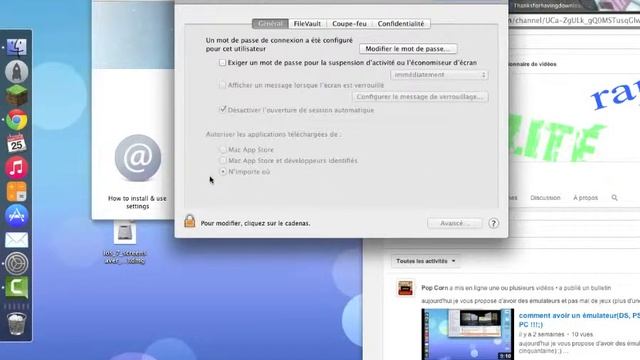Viewport: 640px width, 360px height.
Task: Open the 'À propos' channel tab
Action: (585, 198)
